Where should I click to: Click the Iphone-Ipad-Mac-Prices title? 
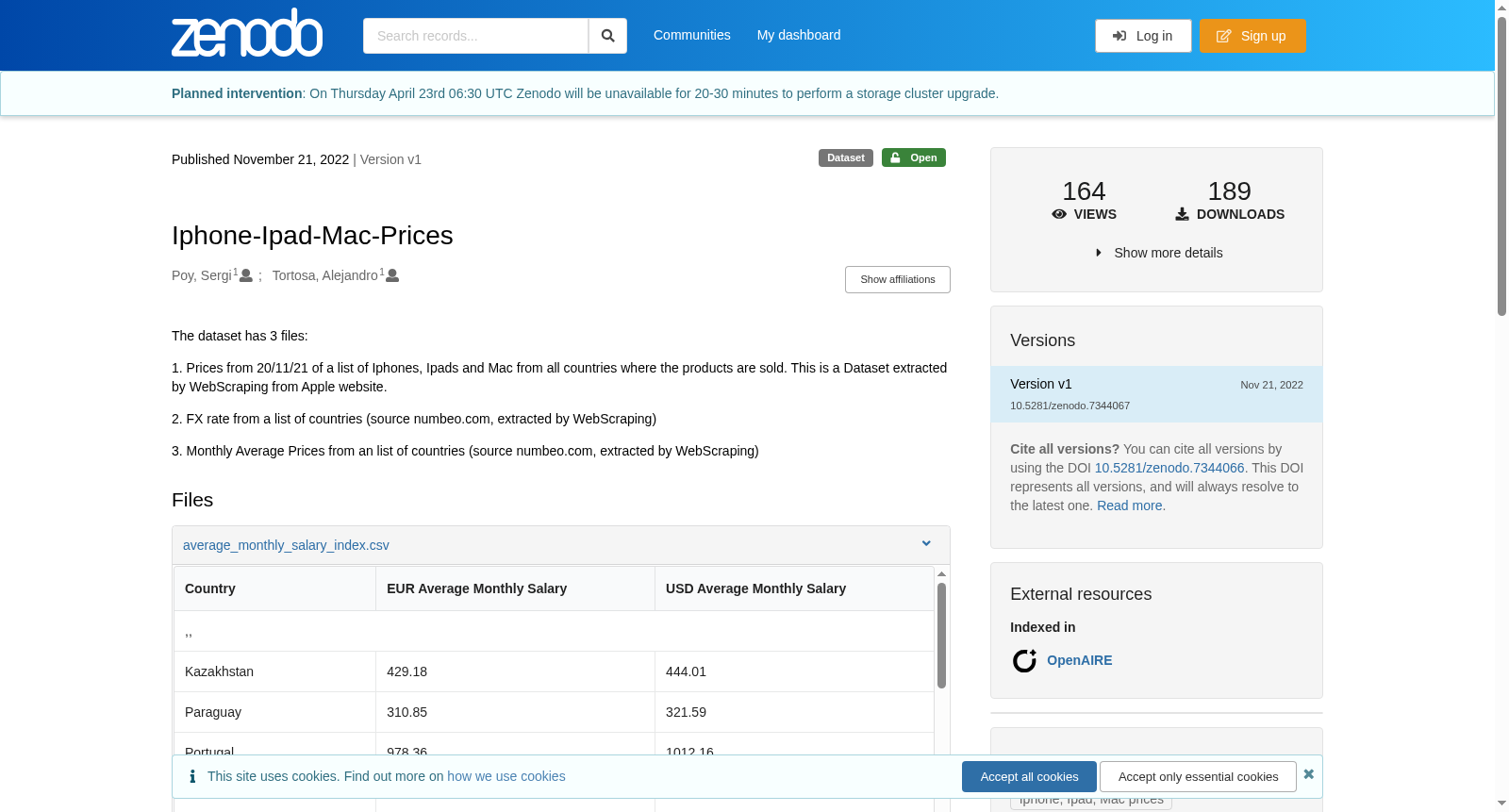point(312,235)
